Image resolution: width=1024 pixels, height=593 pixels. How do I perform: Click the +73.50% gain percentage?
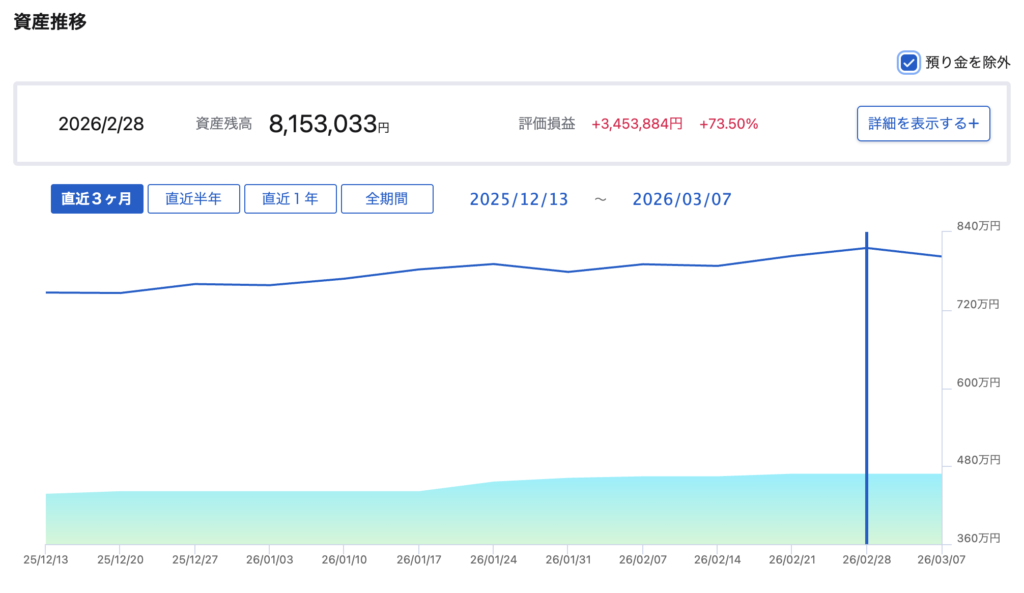point(728,124)
